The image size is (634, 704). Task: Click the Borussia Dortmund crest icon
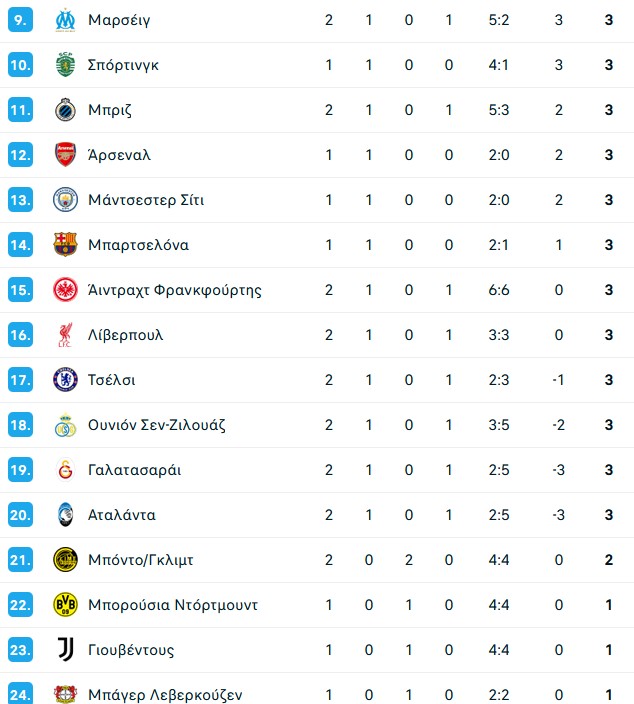[65, 605]
